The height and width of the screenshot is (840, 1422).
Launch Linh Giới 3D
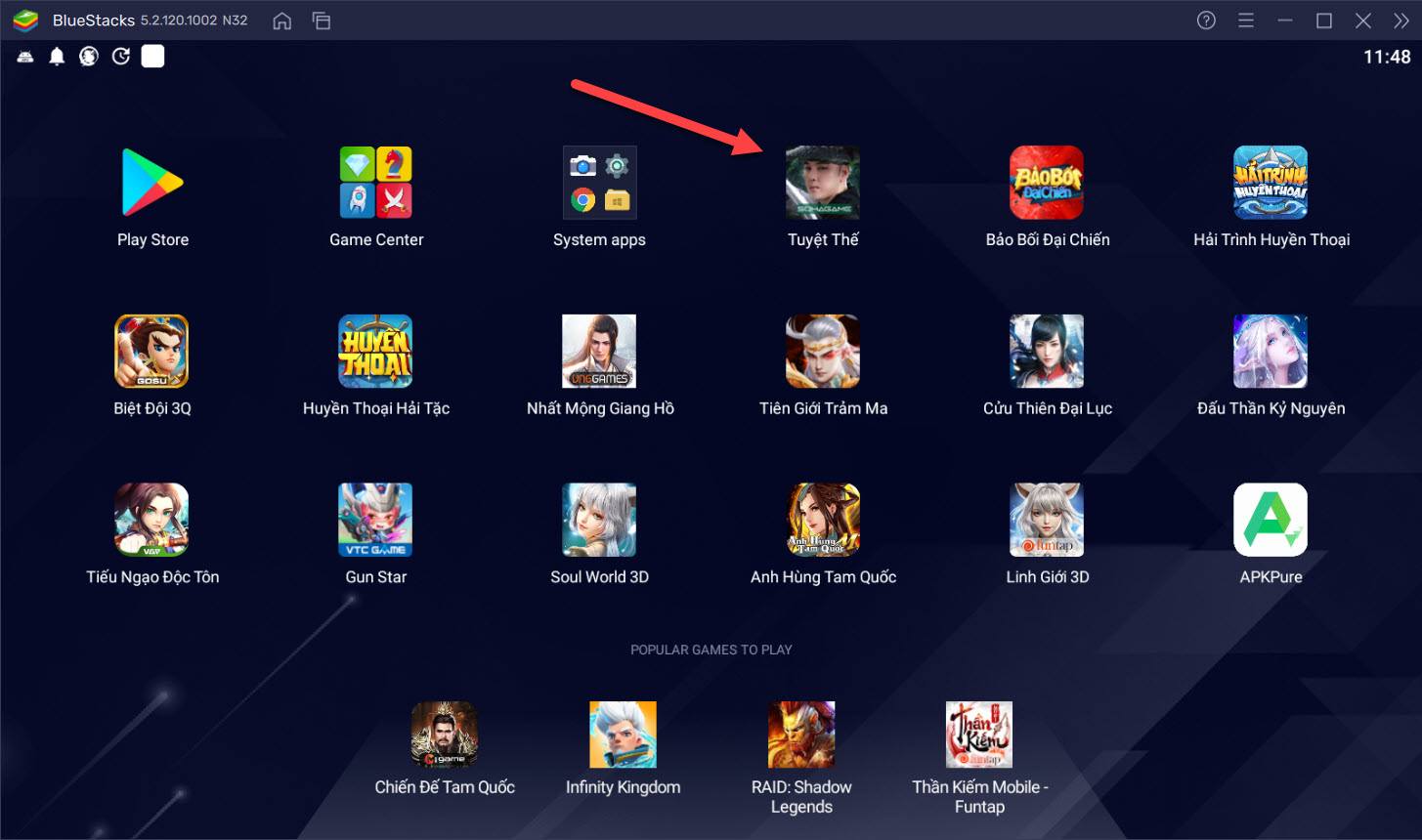pyautogui.click(x=1047, y=520)
